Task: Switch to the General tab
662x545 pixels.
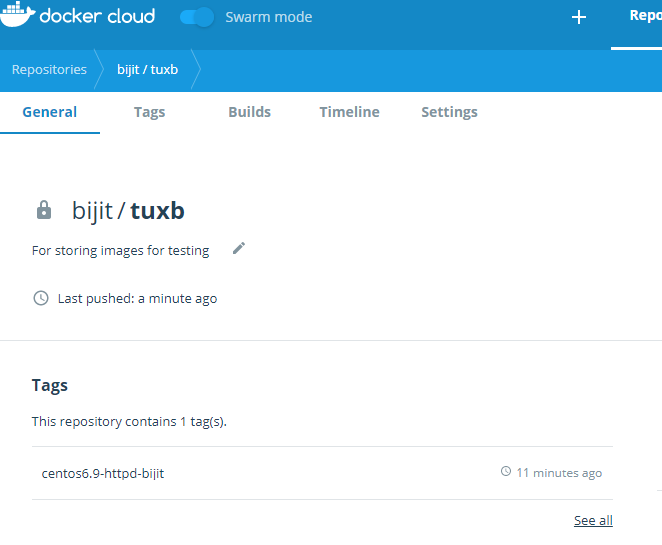Action: 49,112
